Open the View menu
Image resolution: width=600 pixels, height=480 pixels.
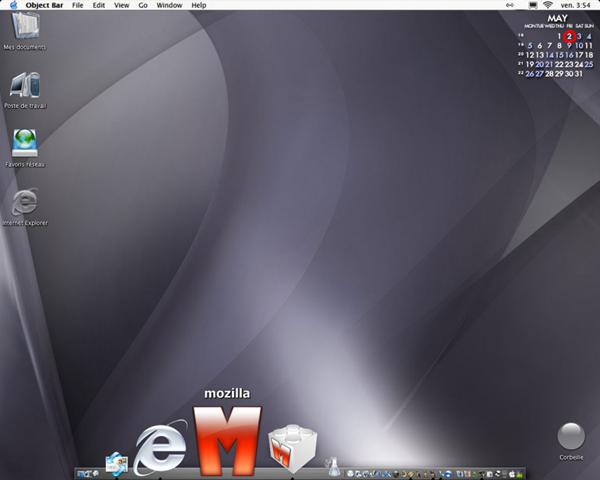(x=121, y=5)
